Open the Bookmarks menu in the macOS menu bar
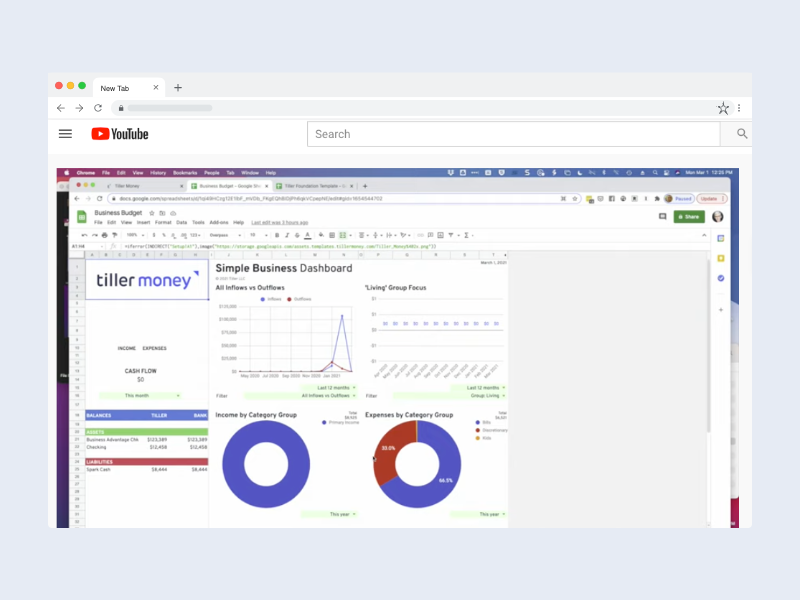The height and width of the screenshot is (600, 800). point(185,173)
